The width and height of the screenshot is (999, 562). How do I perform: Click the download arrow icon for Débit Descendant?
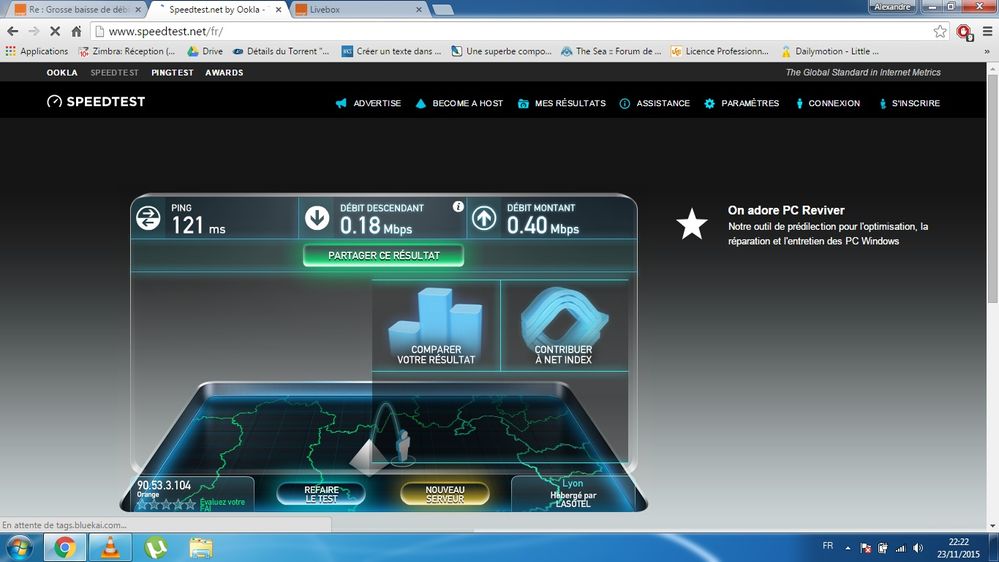(x=317, y=218)
